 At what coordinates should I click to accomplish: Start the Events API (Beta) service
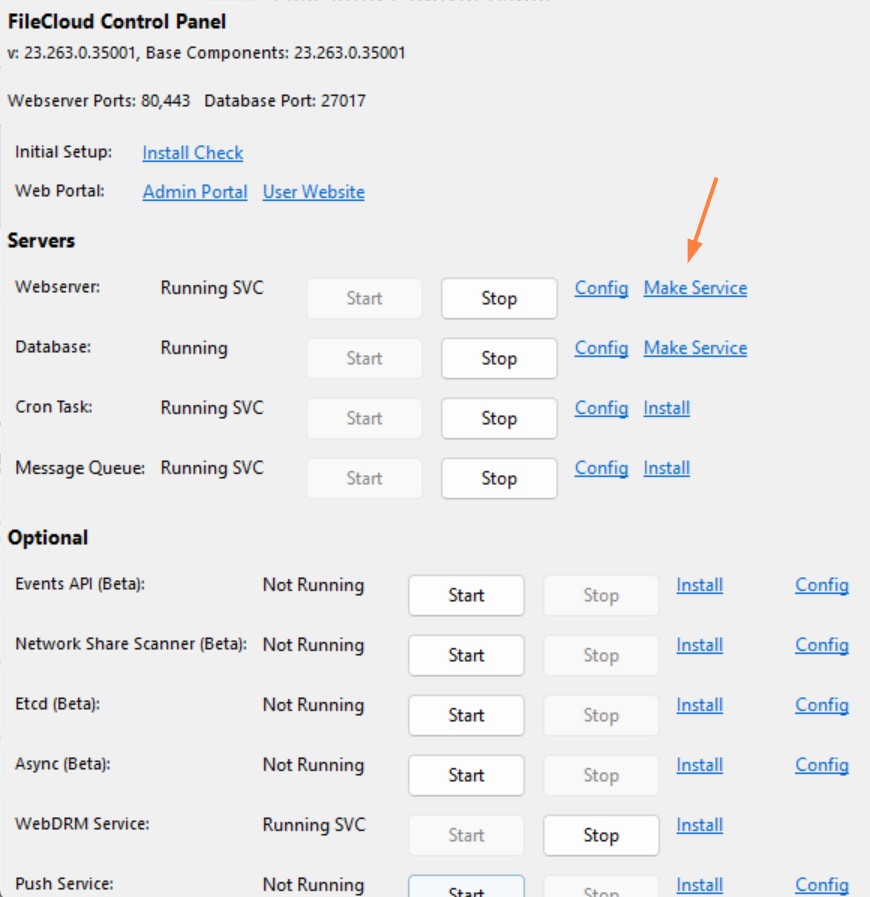466,596
